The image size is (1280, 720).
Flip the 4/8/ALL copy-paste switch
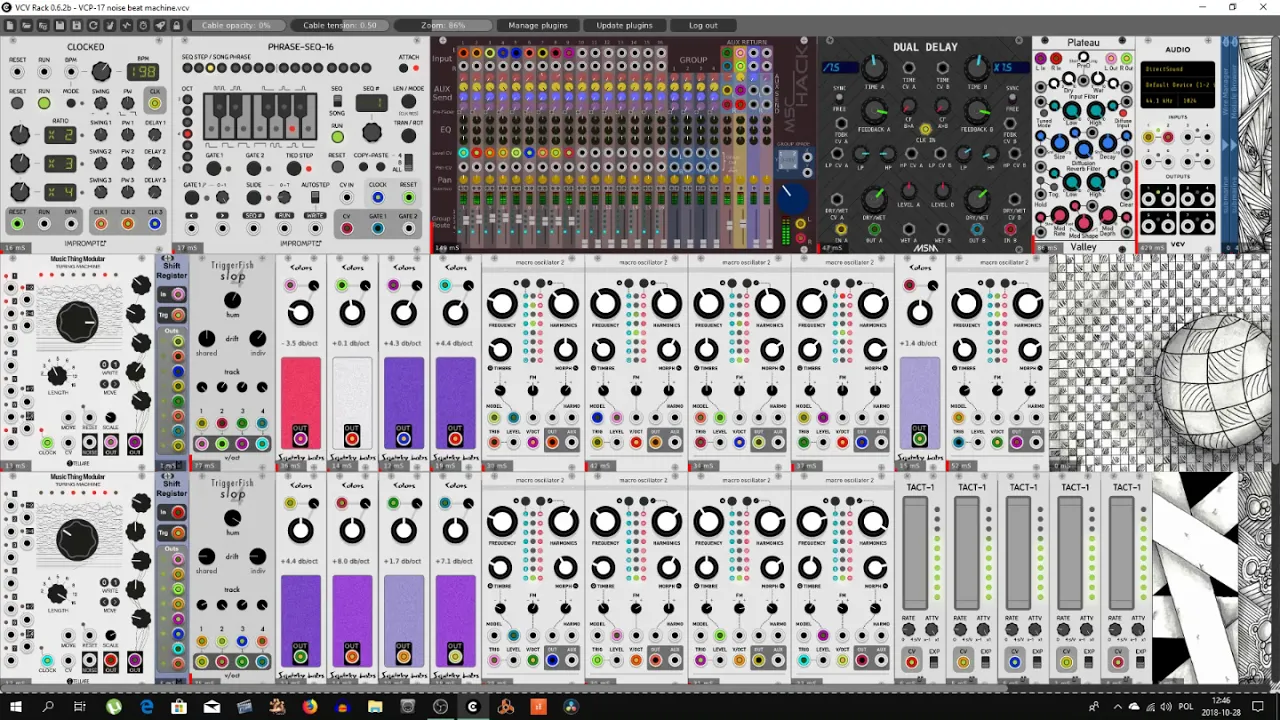408,163
